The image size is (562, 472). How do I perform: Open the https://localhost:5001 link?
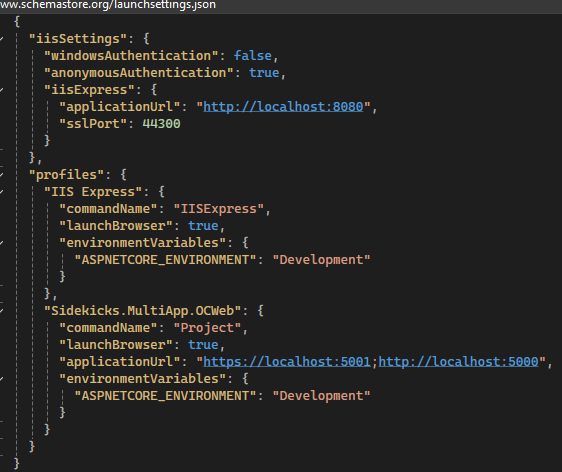[287, 362]
